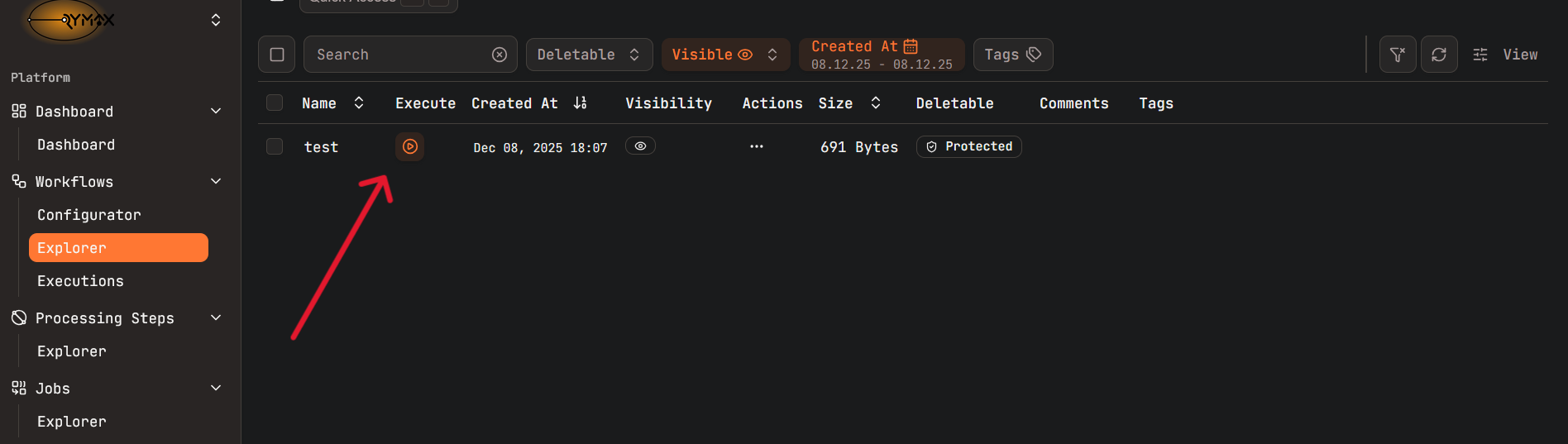1568x444 pixels.
Task: Open the Tags filter
Action: tap(1013, 55)
